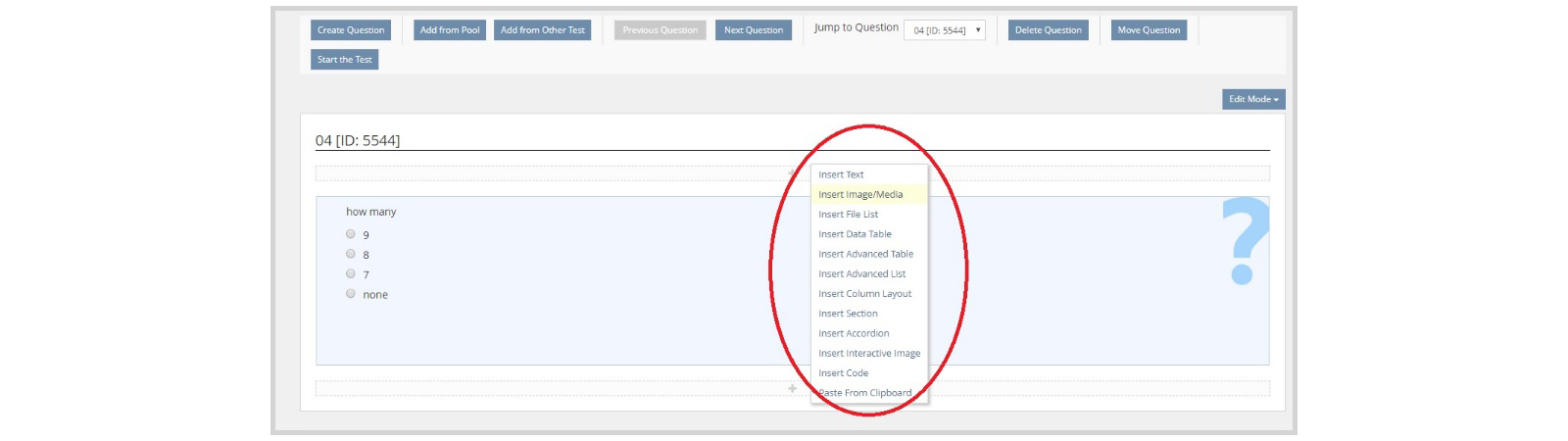The image size is (1568, 441).
Task: Go to the Next Question
Action: pos(754,30)
